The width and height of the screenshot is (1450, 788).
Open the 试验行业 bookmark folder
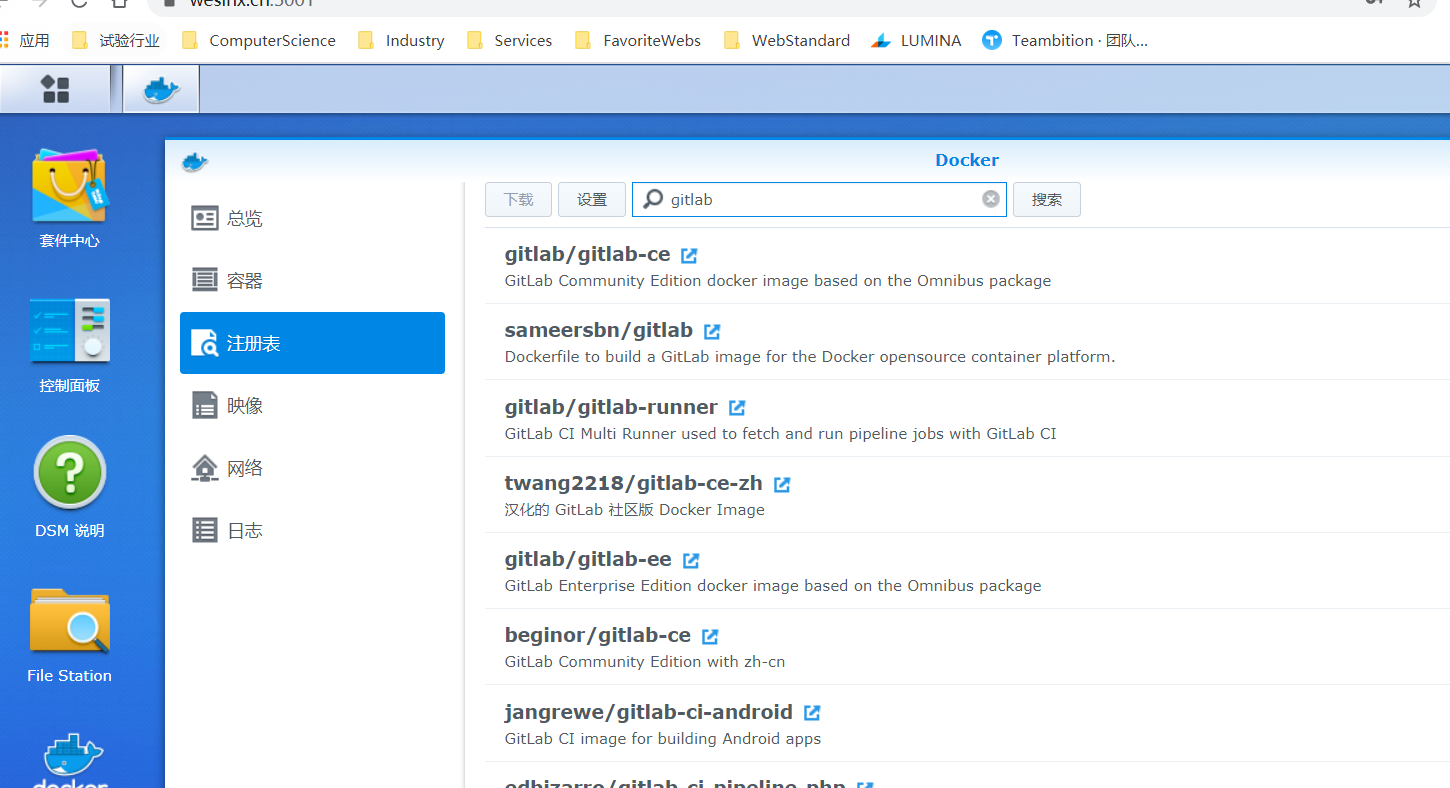(x=117, y=41)
